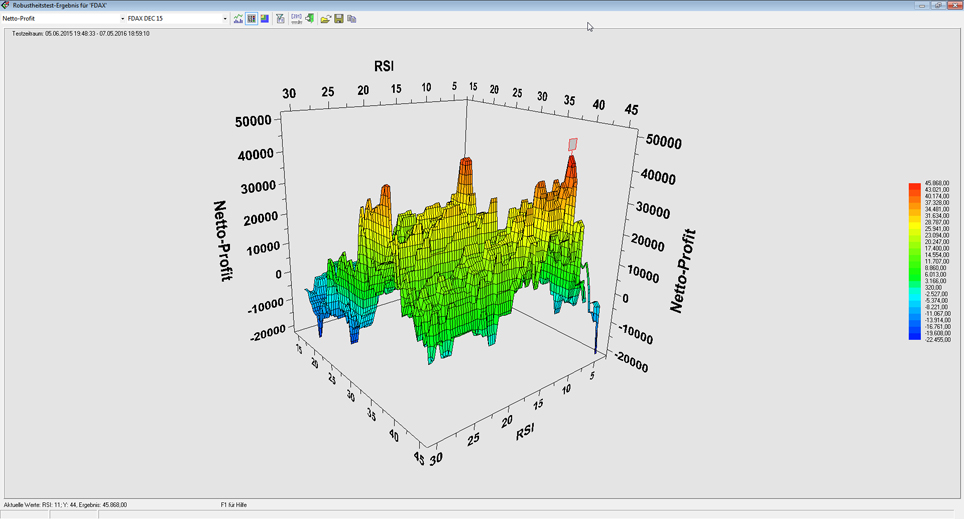Toggle the table grid view button
The height and width of the screenshot is (519, 964).
251,18
